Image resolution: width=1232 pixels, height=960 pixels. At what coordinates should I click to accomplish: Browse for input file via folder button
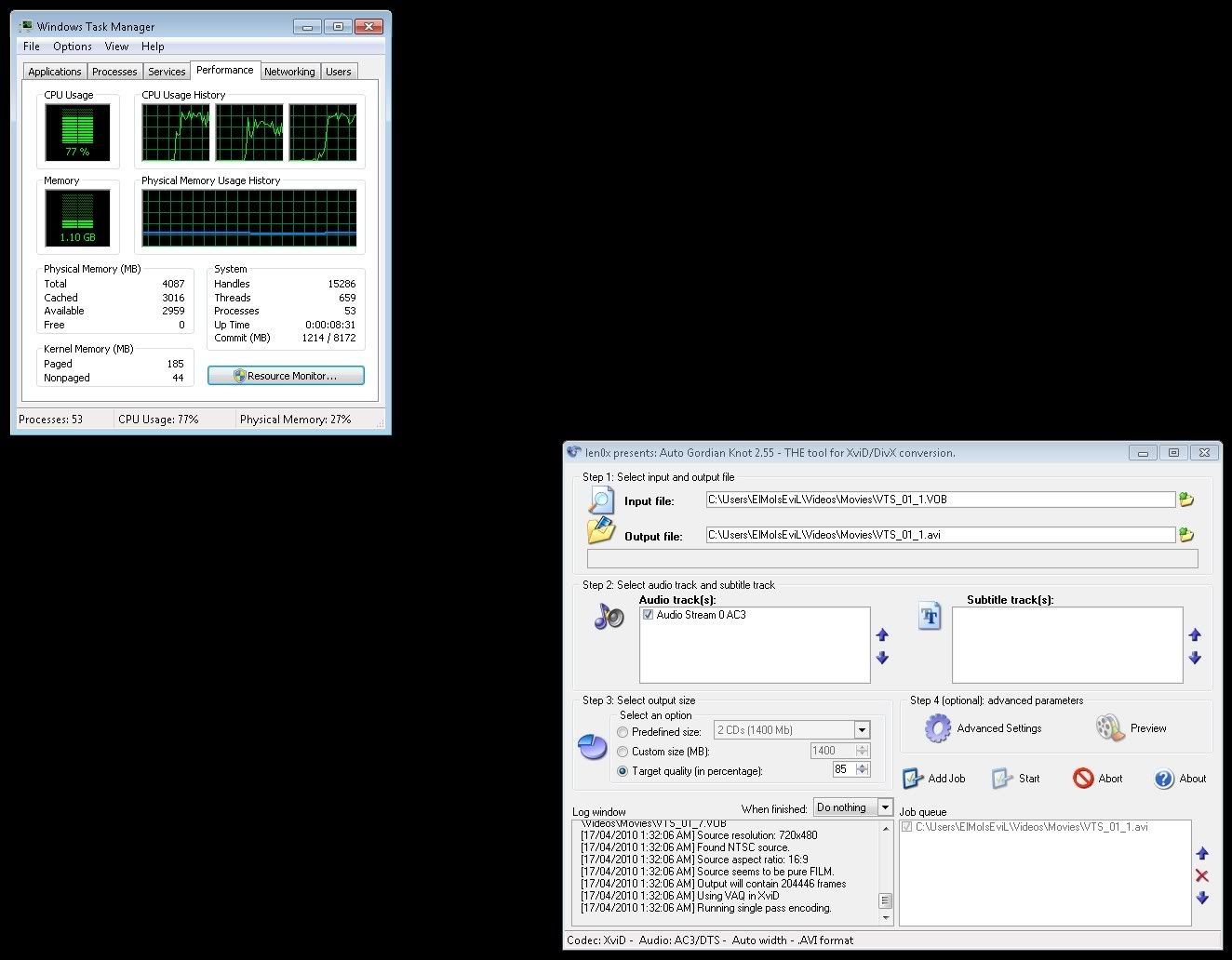coord(1186,500)
